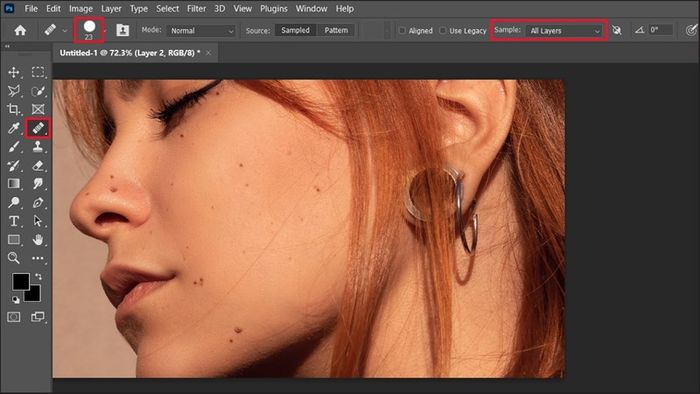
Task: Select the Clone Stamp tool
Action: coord(38,147)
